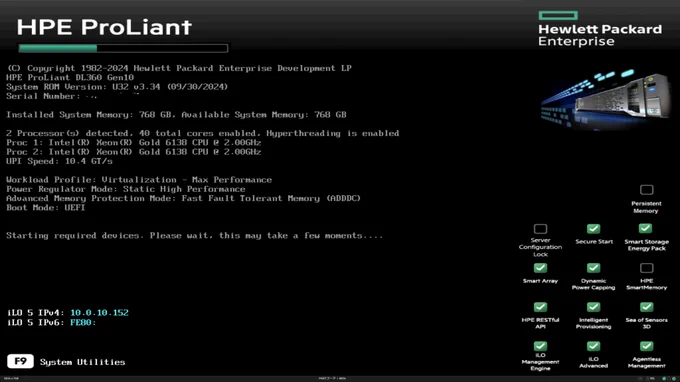Click the Secure Start label text
This screenshot has width=680, height=382.
594,242
